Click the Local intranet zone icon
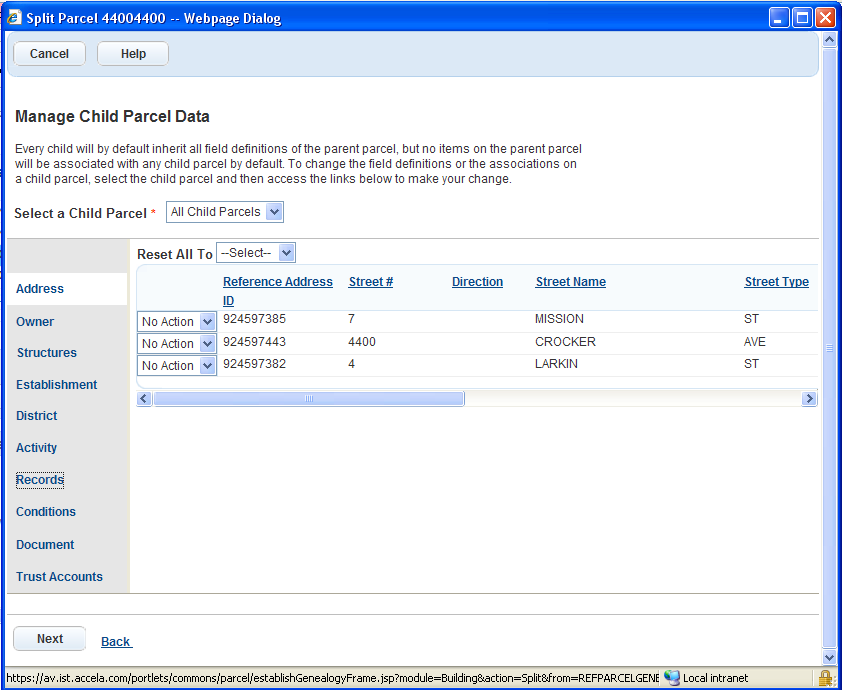Screen dimensions: 842x690 672,678
